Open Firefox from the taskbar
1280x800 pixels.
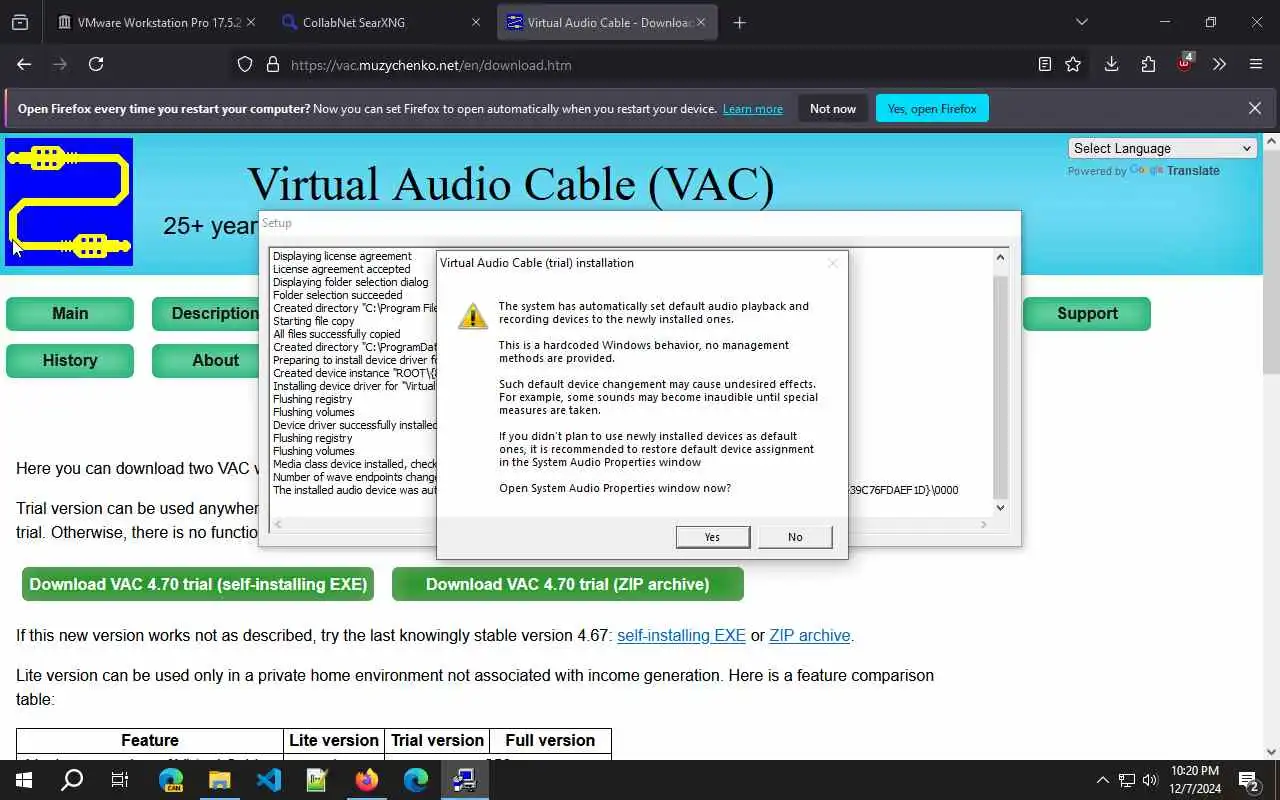tap(367, 780)
